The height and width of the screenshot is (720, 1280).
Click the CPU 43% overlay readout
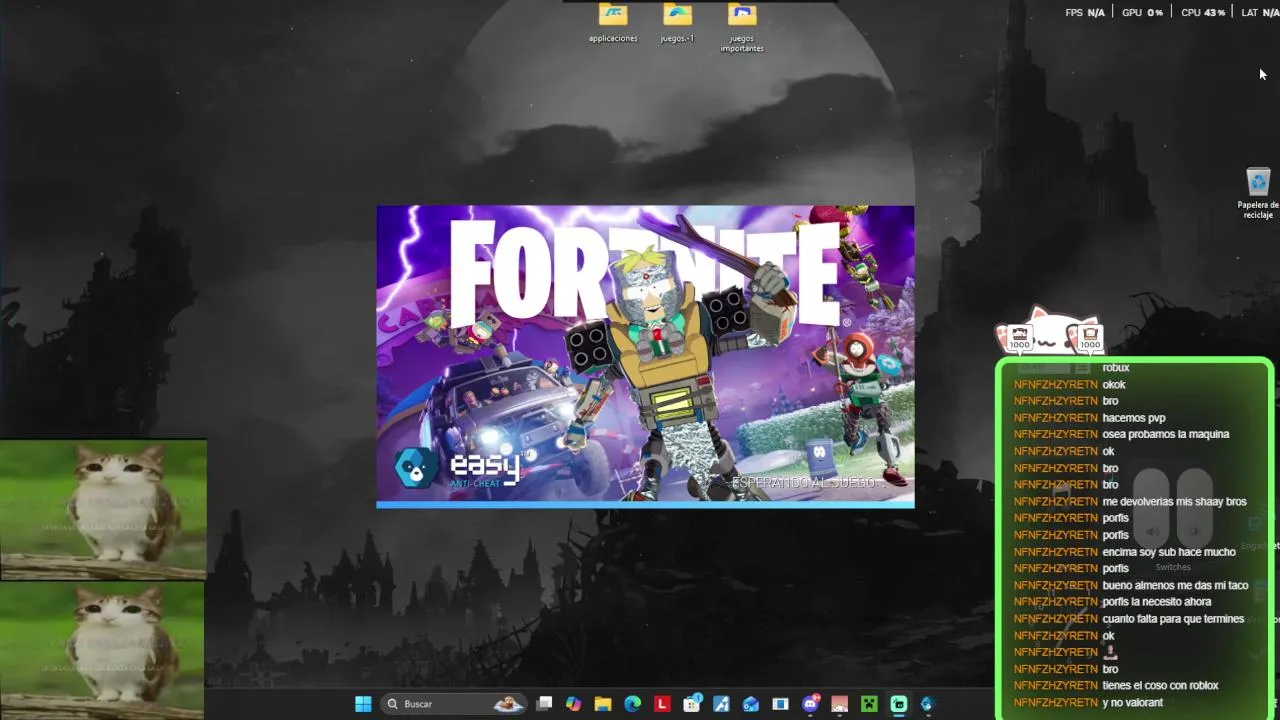[1203, 13]
